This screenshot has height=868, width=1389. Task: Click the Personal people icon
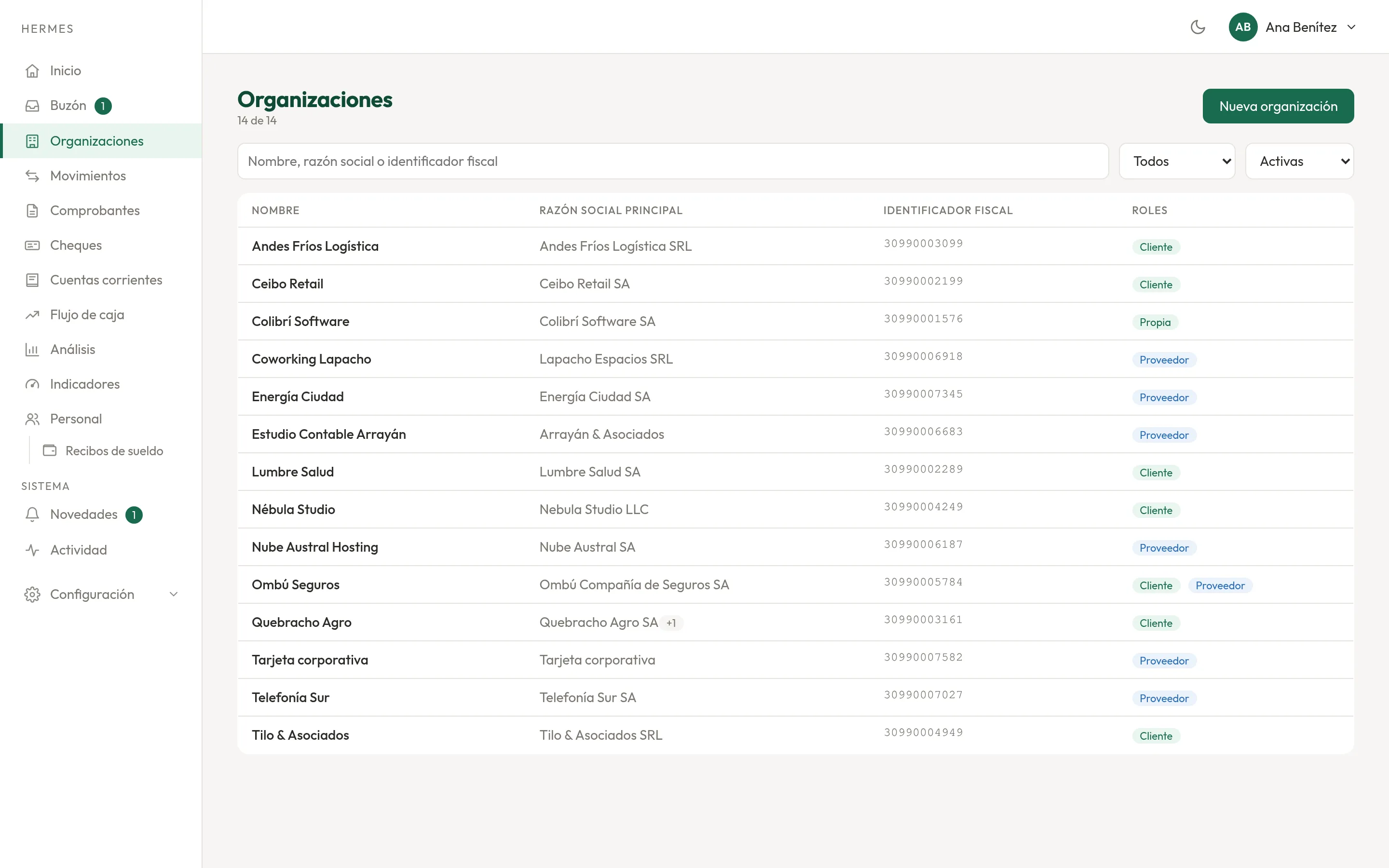pyautogui.click(x=32, y=419)
